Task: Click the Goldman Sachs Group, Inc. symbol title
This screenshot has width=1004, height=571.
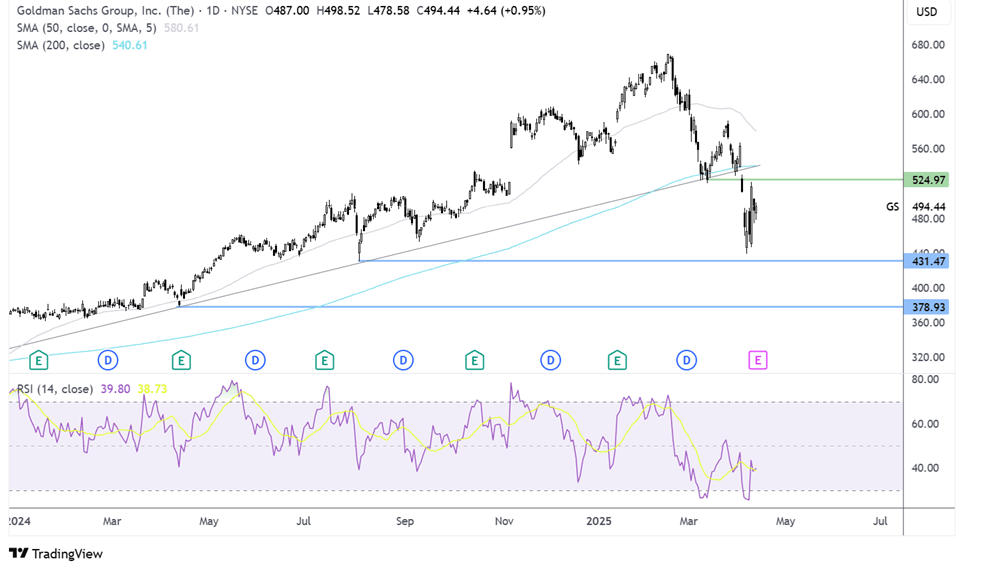Action: click(105, 11)
